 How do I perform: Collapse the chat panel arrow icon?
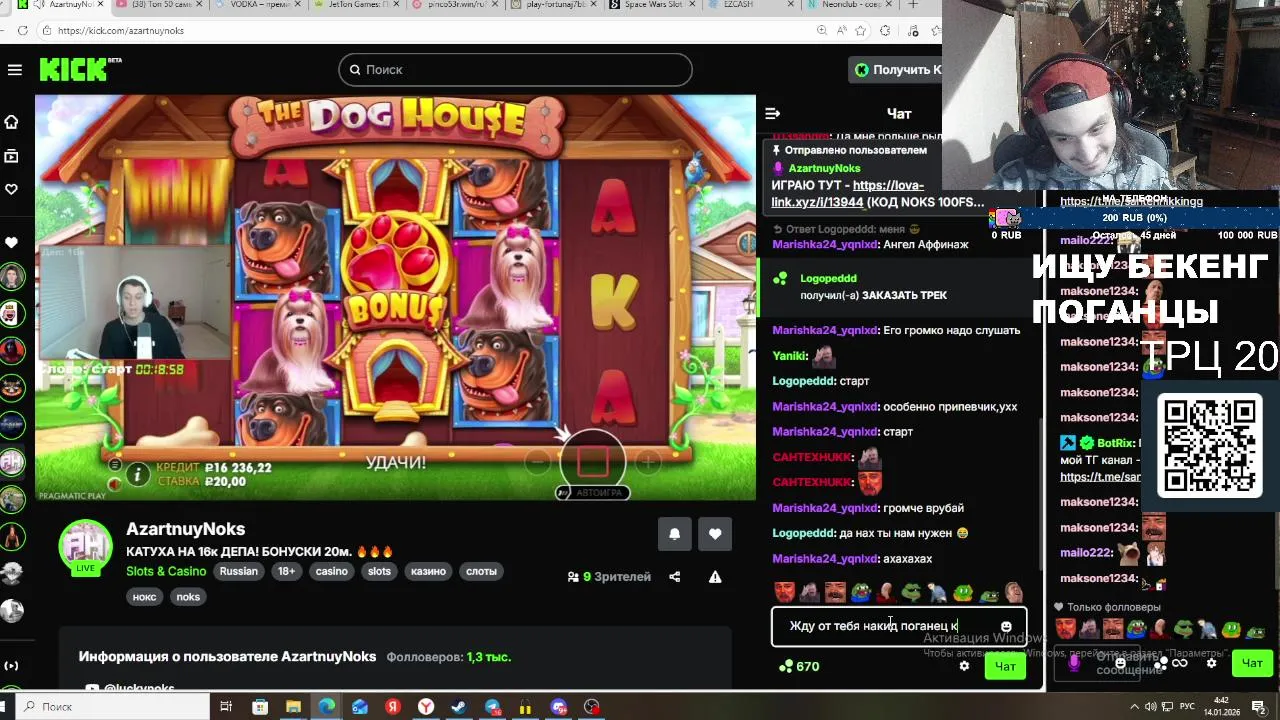pyautogui.click(x=772, y=114)
